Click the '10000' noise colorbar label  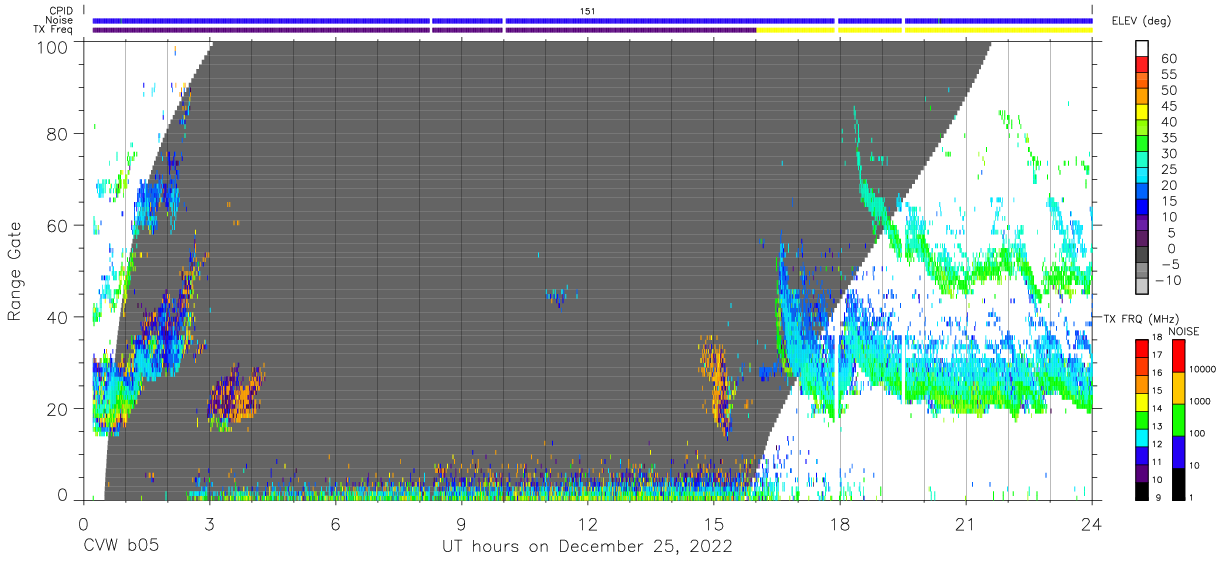(1201, 370)
